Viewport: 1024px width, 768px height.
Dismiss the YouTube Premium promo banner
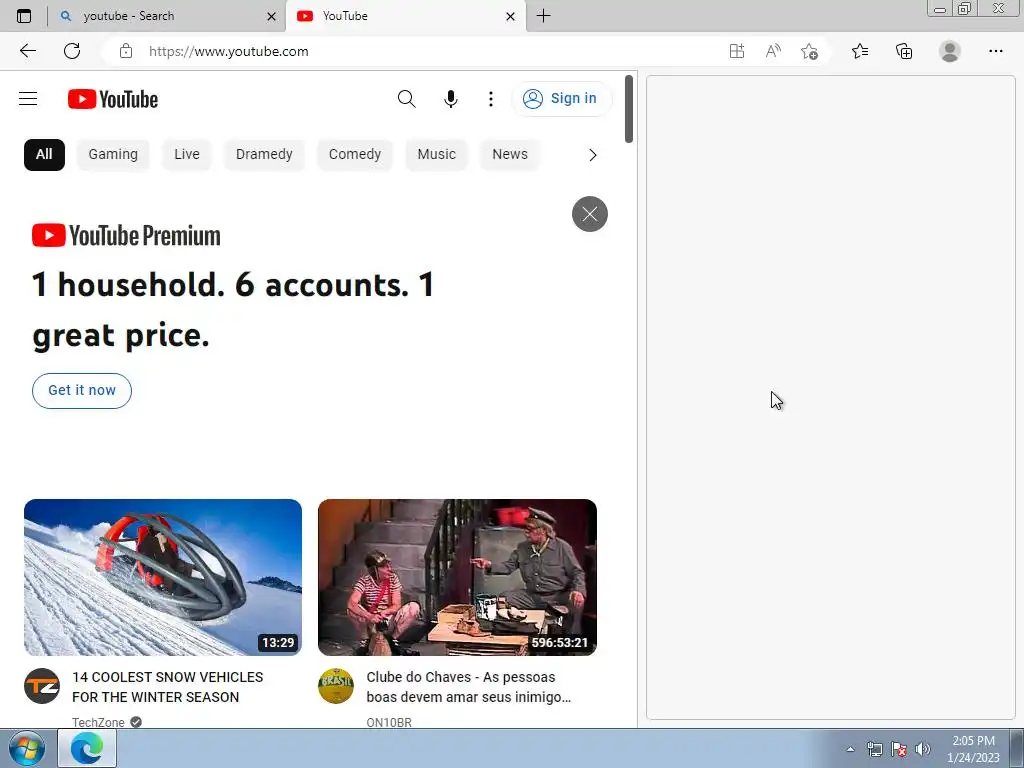pyautogui.click(x=590, y=214)
